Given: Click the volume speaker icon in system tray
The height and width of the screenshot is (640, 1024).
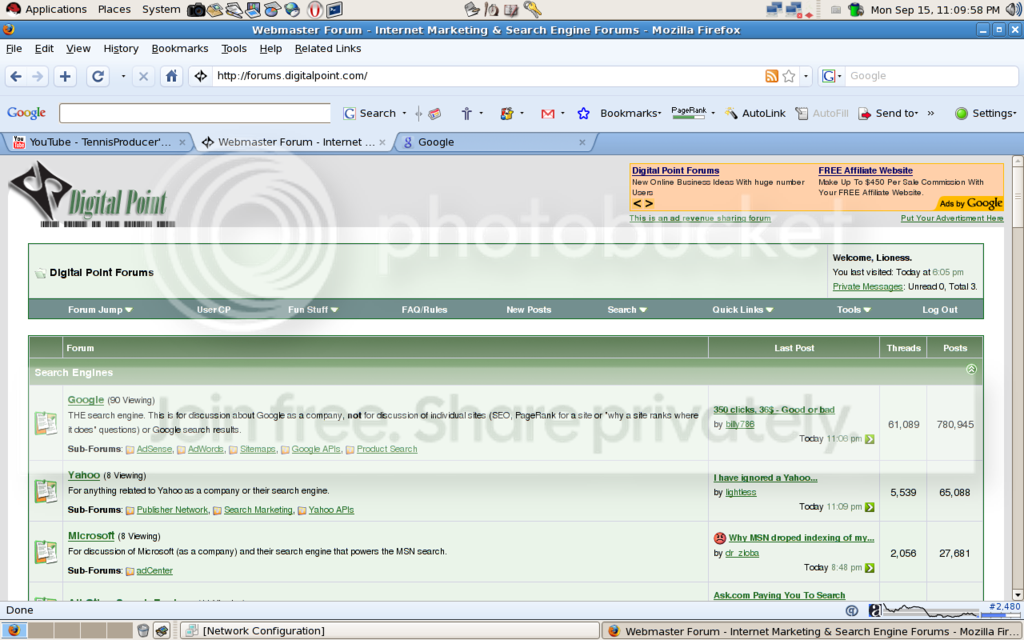Looking at the screenshot, I should pyautogui.click(x=1014, y=9).
